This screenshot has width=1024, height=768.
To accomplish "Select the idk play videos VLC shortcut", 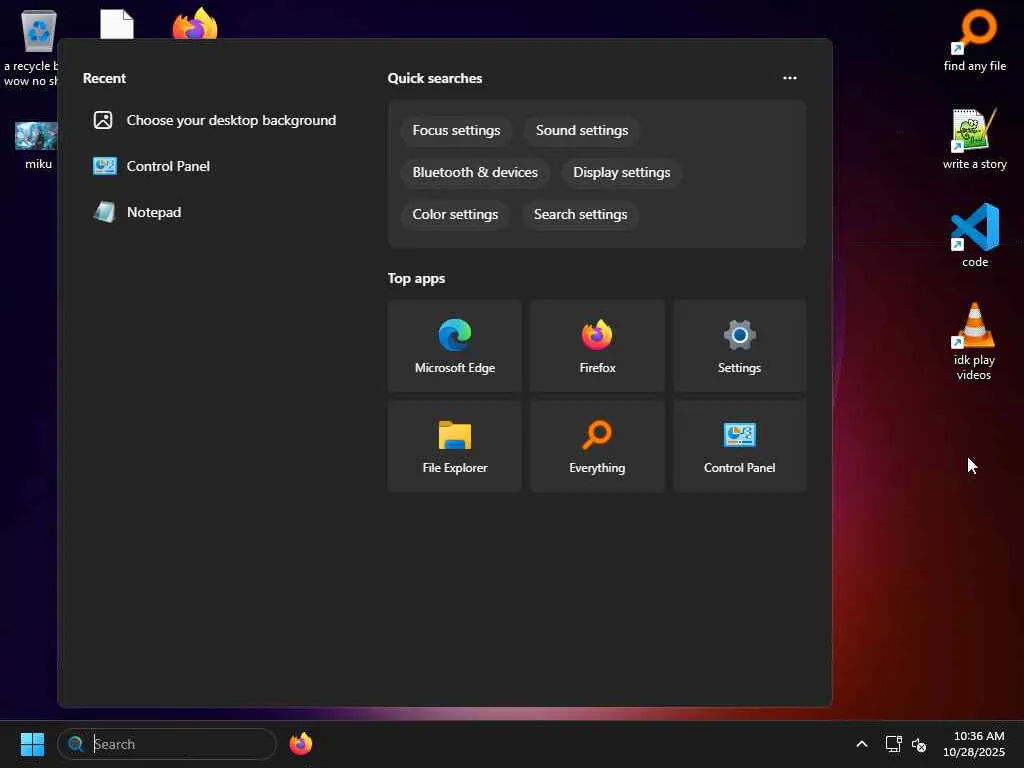I will click(974, 341).
